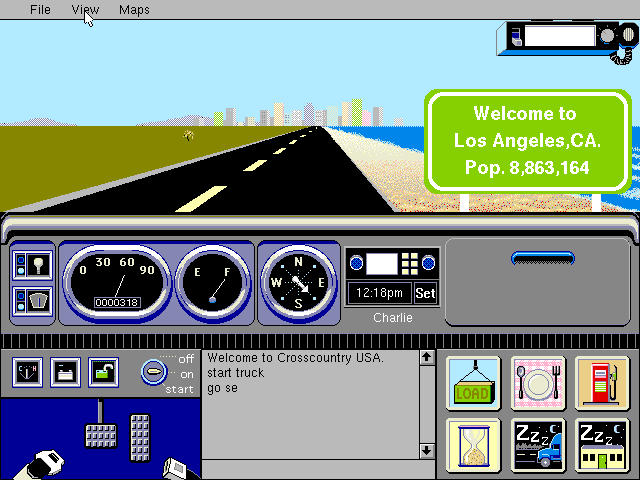Viewport: 640px width, 480px height.
Task: Open the glove compartment handle
Action: [x=543, y=258]
